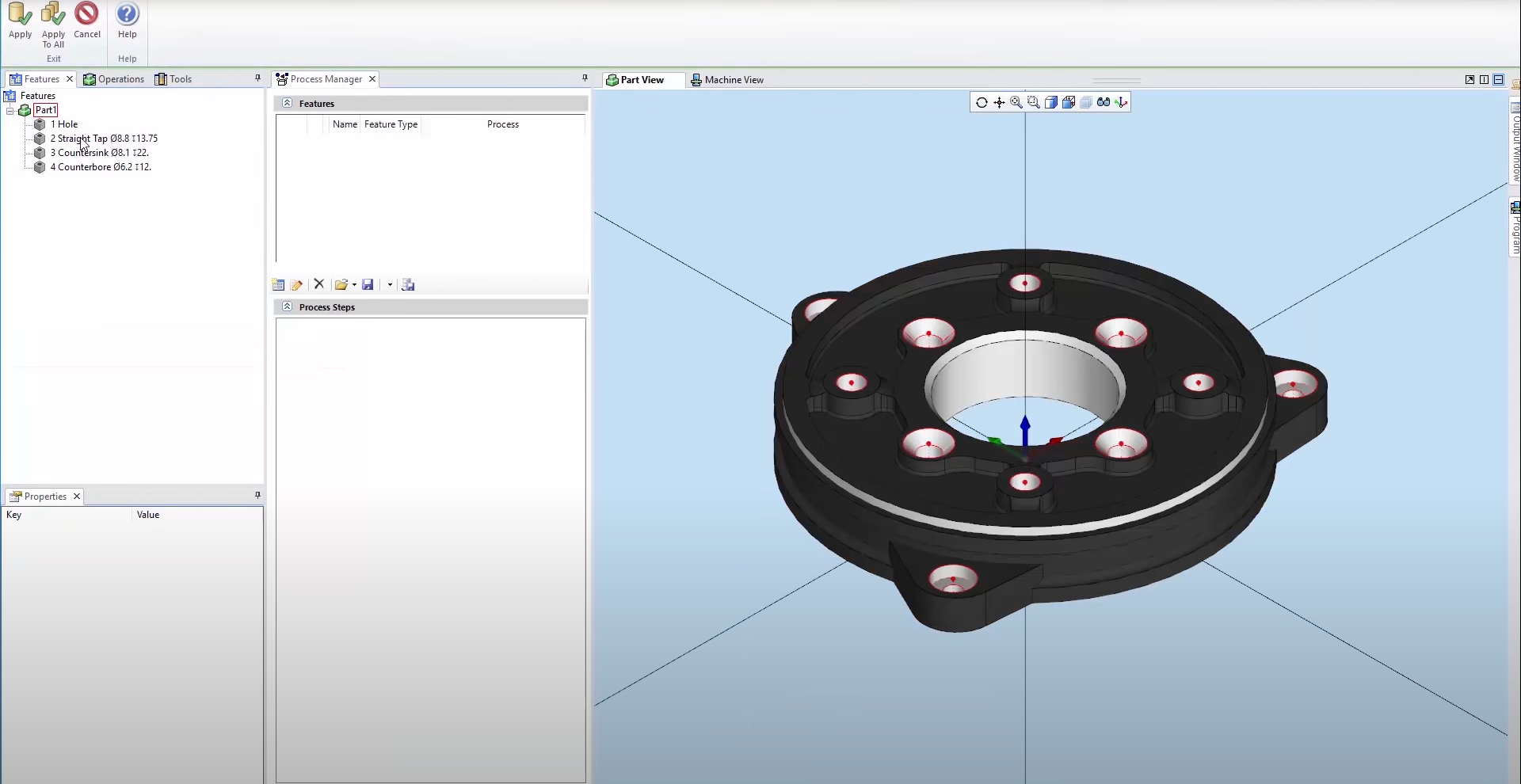
Task: Activate the Zoom to window tool
Action: point(1034,102)
